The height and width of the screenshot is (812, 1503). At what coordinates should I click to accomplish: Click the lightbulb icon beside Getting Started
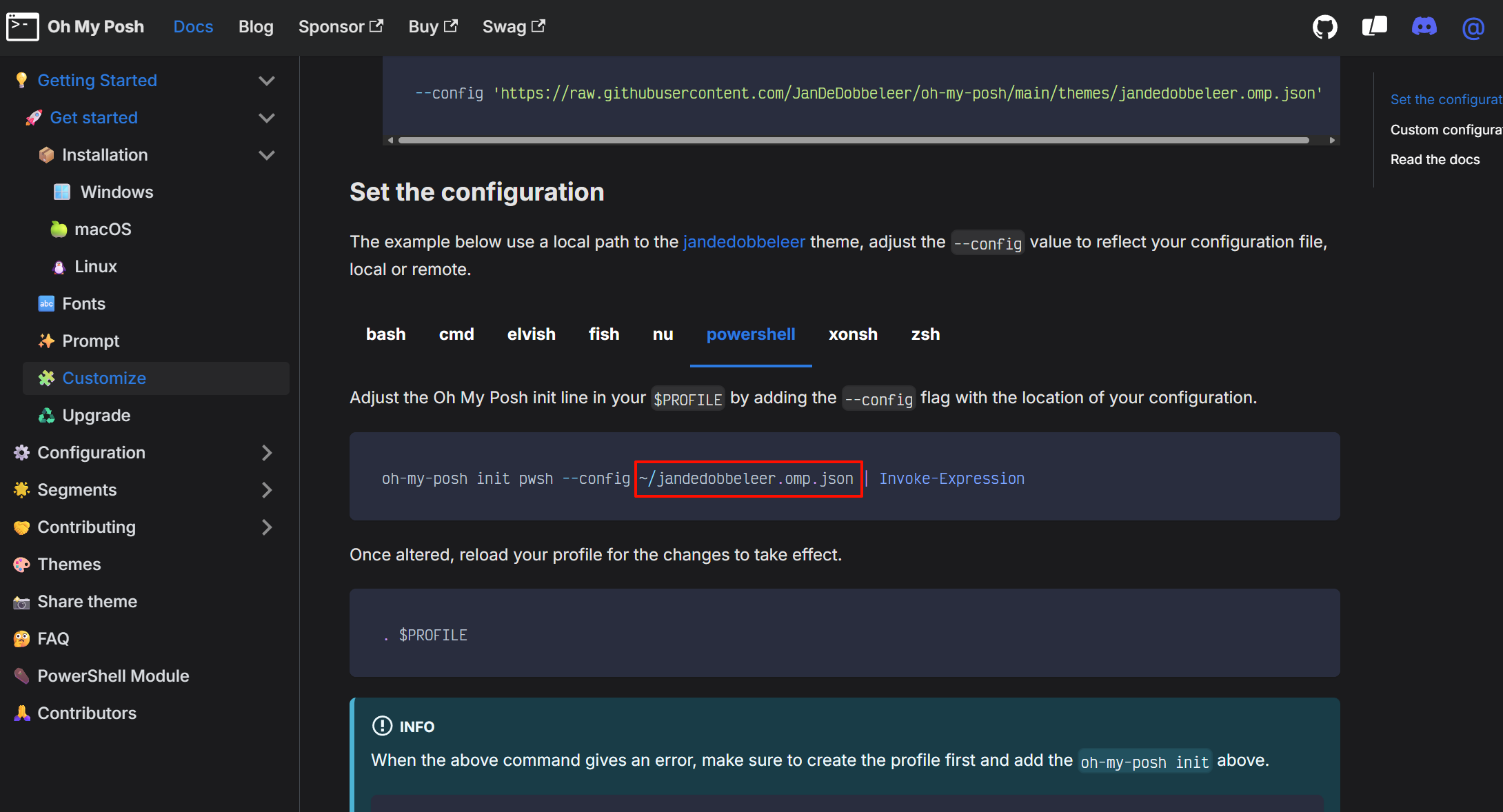(21, 81)
